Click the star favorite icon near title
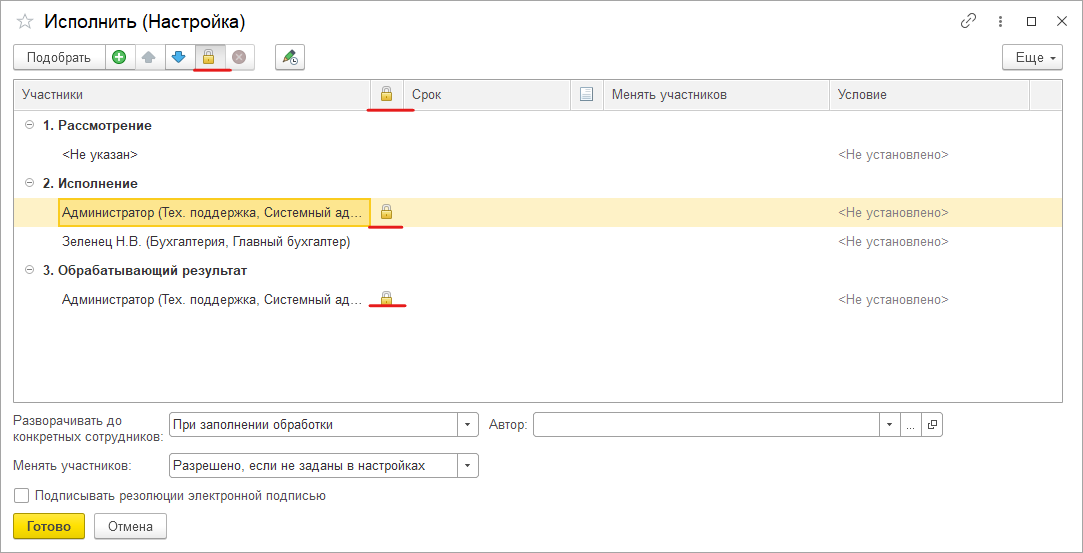This screenshot has height=553, width=1083. 25,21
